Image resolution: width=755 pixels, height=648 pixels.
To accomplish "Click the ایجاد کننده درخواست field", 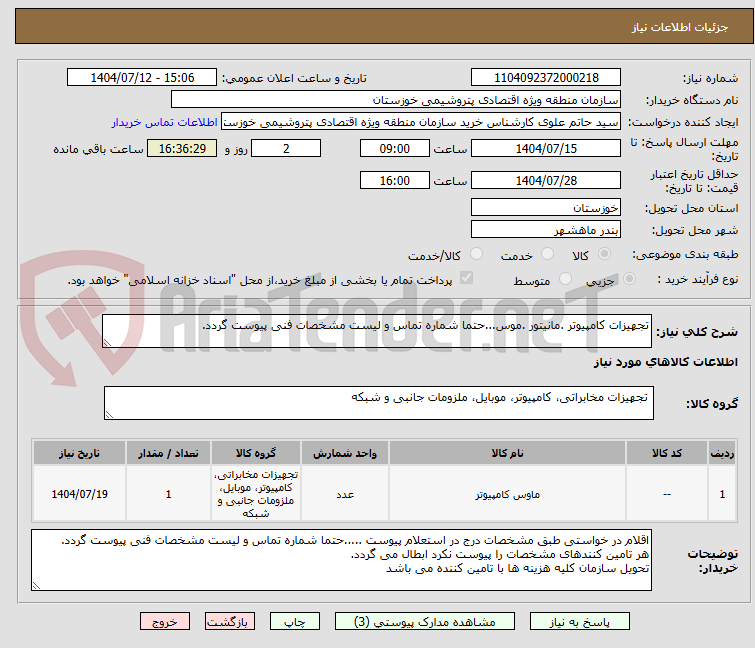I will click(x=421, y=122).
